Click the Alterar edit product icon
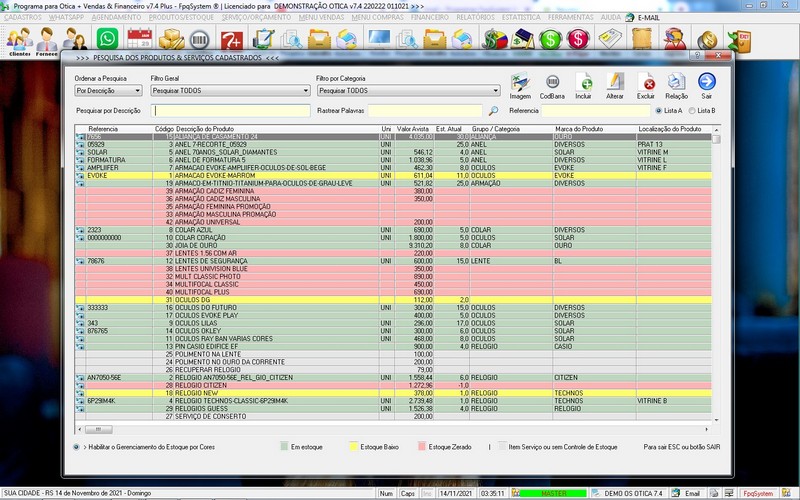 tap(615, 82)
